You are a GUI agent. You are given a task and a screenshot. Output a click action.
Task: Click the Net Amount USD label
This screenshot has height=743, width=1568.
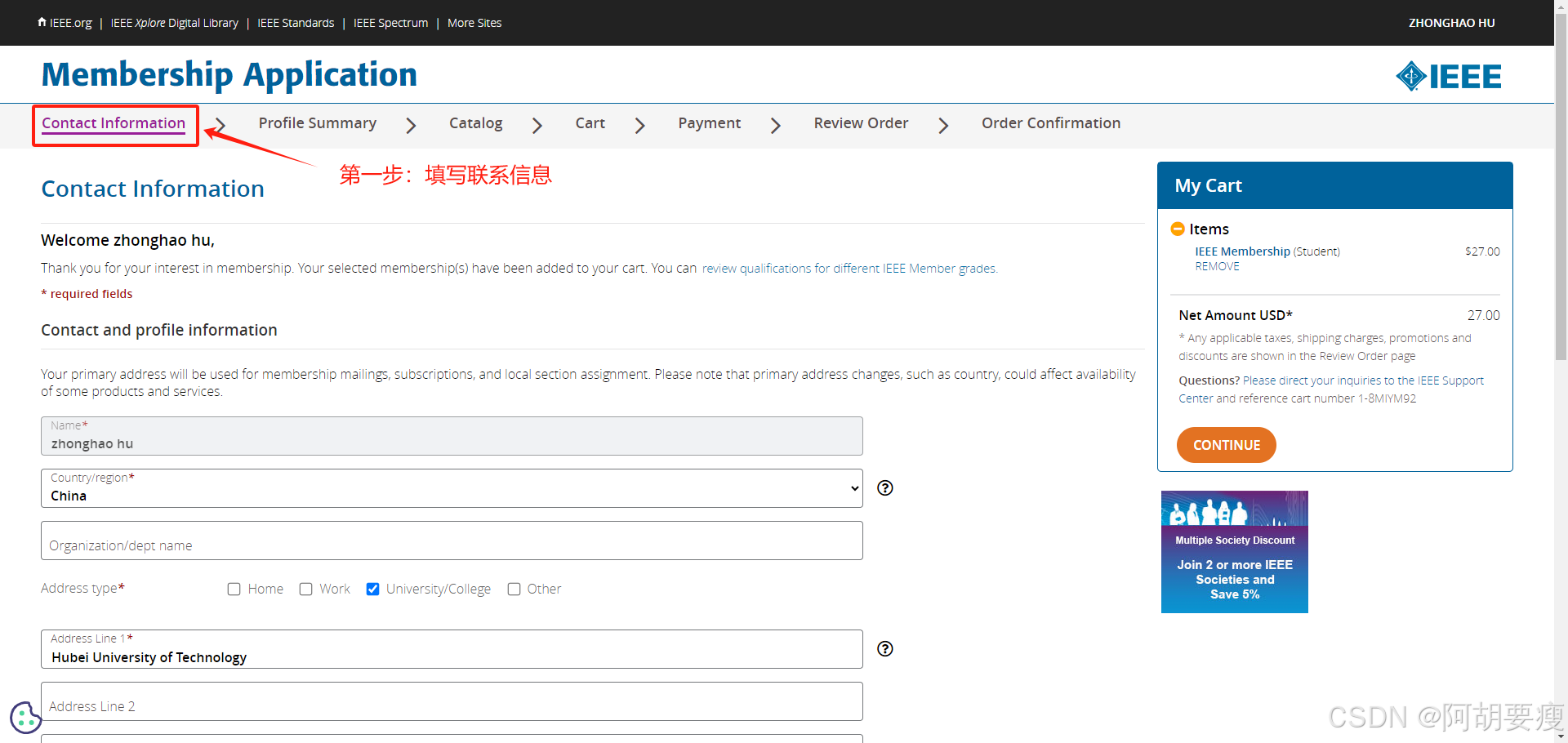tap(1236, 315)
